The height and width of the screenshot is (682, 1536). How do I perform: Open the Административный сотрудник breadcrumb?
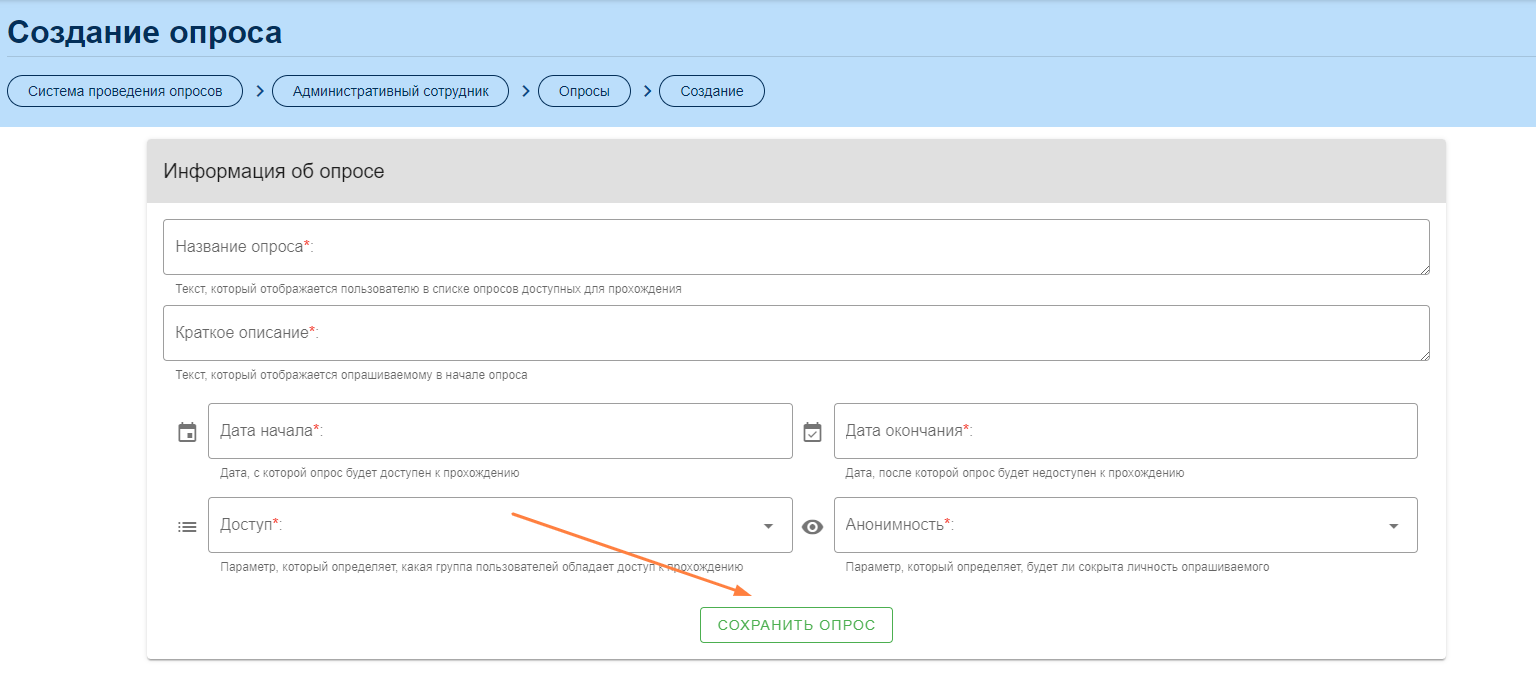tap(391, 91)
